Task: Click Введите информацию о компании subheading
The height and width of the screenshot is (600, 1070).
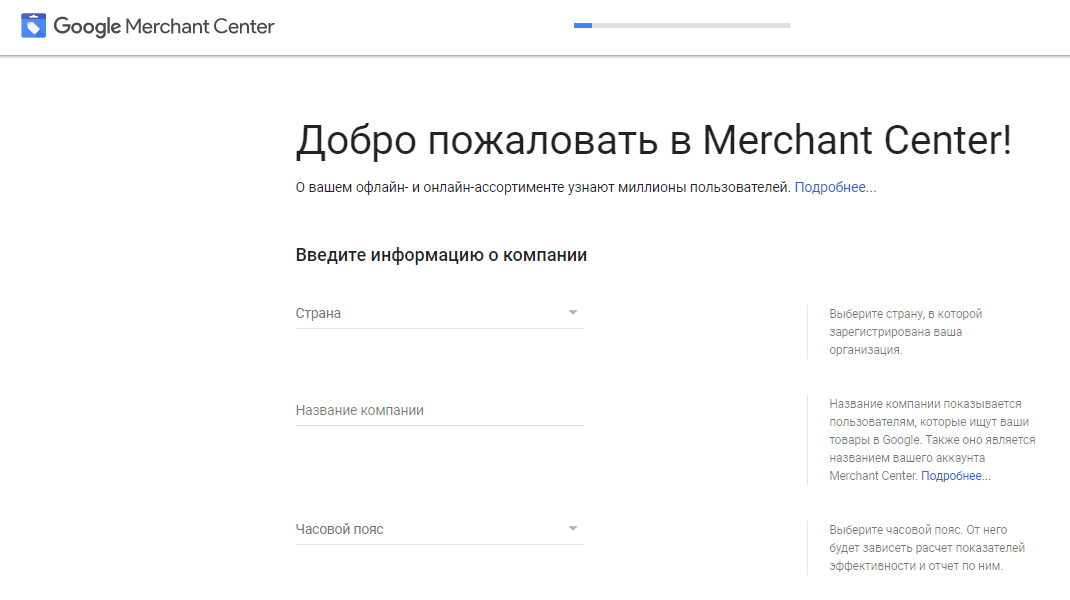Action: [x=441, y=255]
